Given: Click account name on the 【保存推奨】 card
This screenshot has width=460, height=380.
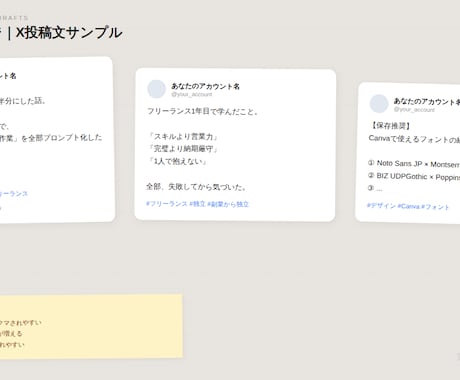Looking at the screenshot, I should click(x=427, y=101).
